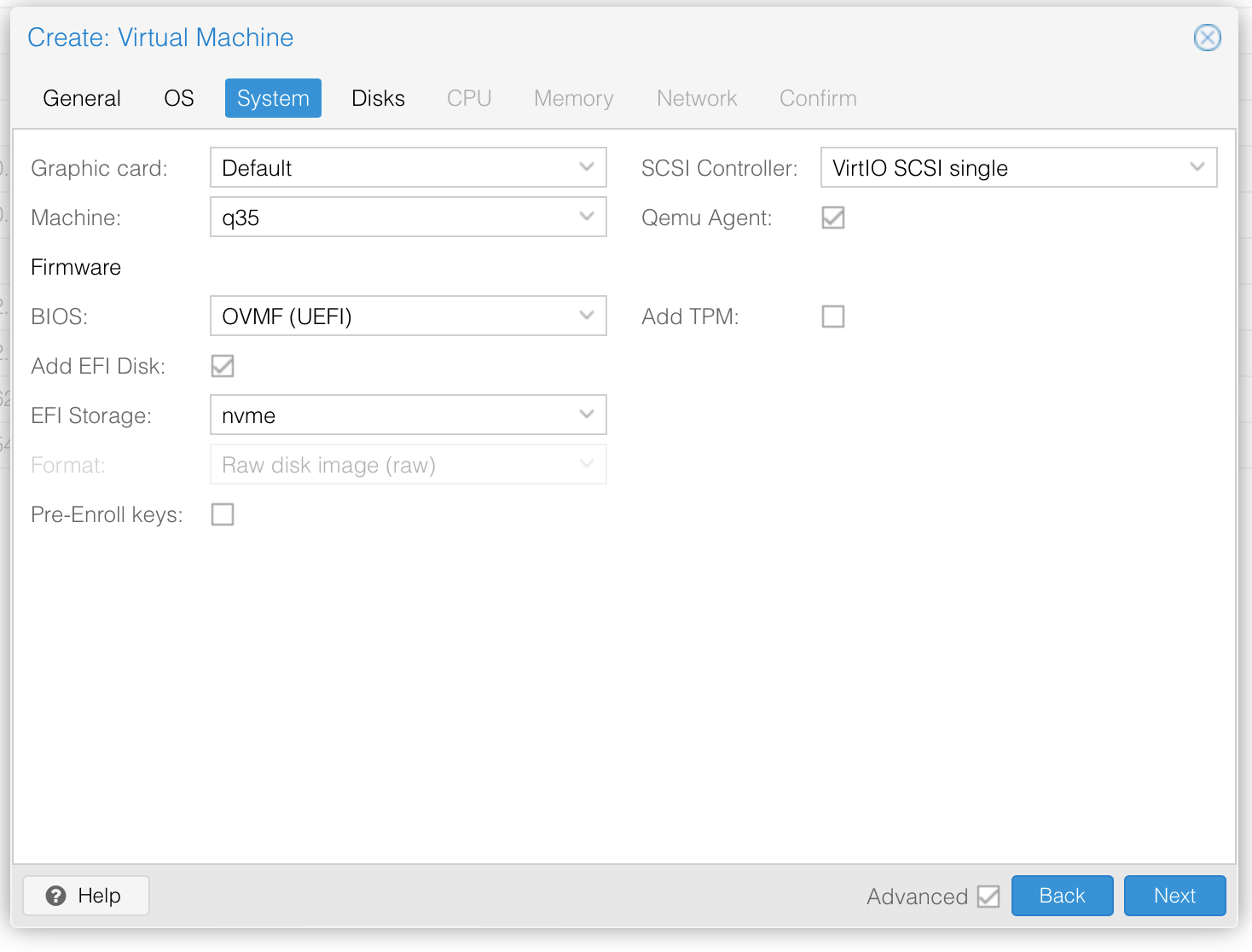This screenshot has width=1252, height=952.
Task: Toggle the Advanced checkbox
Action: pos(988,897)
